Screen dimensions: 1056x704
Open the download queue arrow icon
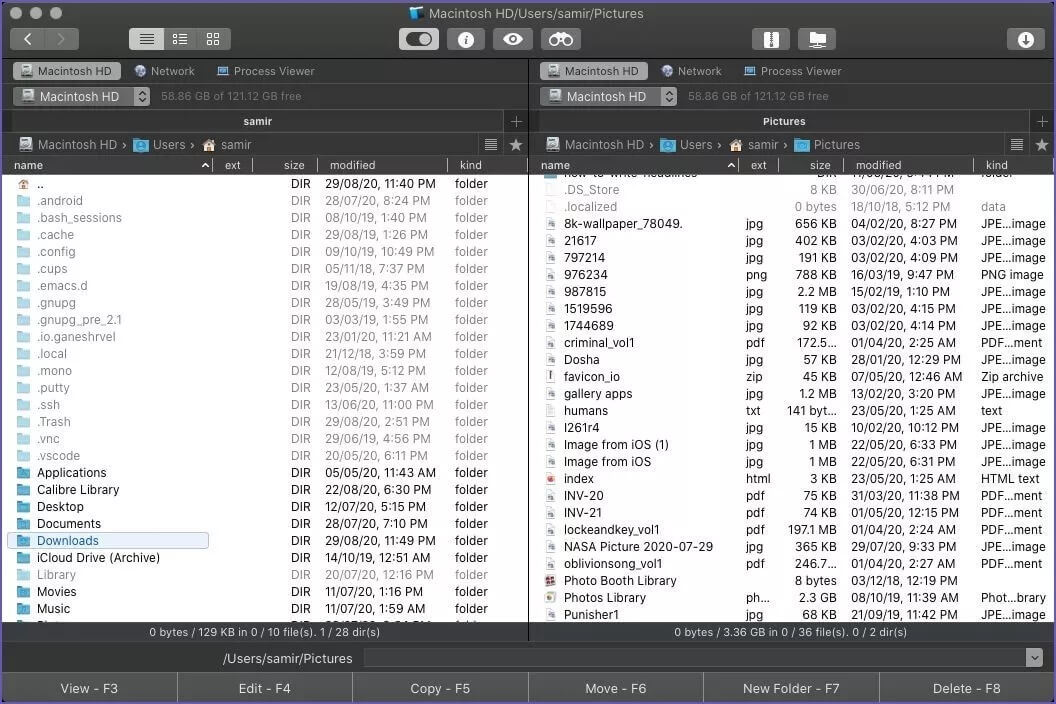pos(1025,39)
